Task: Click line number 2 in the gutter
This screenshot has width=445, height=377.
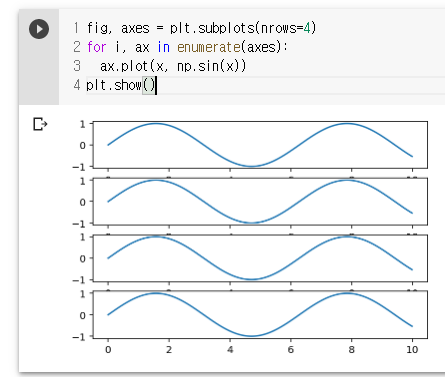Action: click(77, 47)
